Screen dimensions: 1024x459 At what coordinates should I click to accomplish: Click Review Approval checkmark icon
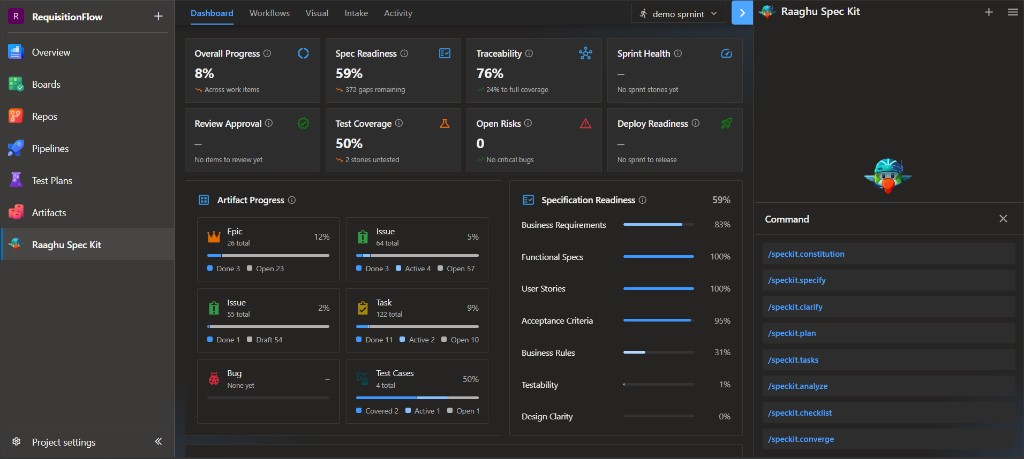point(304,123)
